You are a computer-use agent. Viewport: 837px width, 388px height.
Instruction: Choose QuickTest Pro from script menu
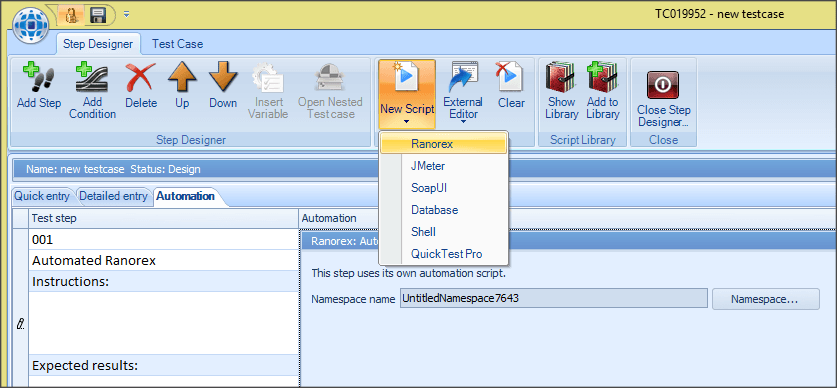coord(444,254)
